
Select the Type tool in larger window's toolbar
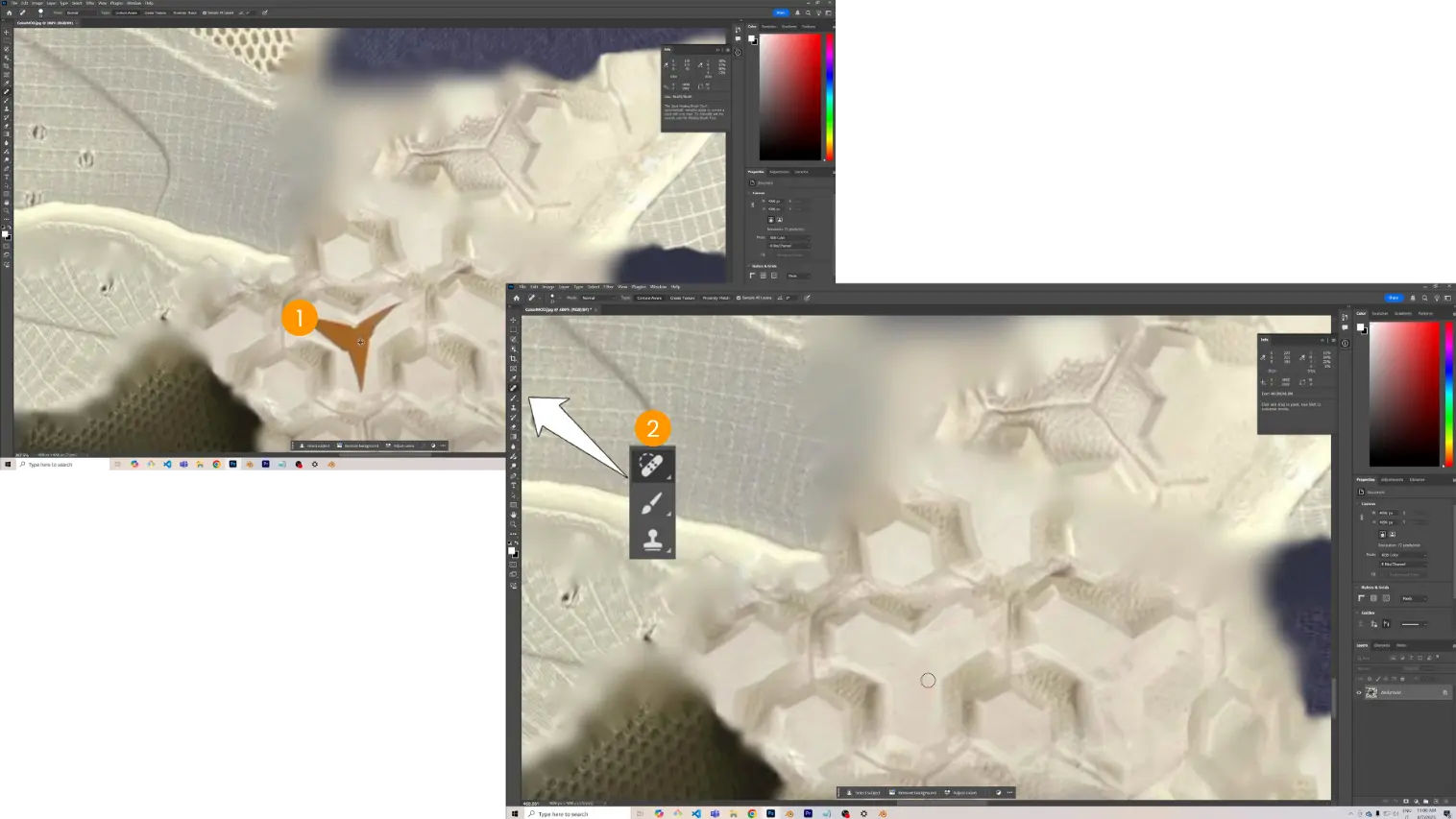pos(513,486)
